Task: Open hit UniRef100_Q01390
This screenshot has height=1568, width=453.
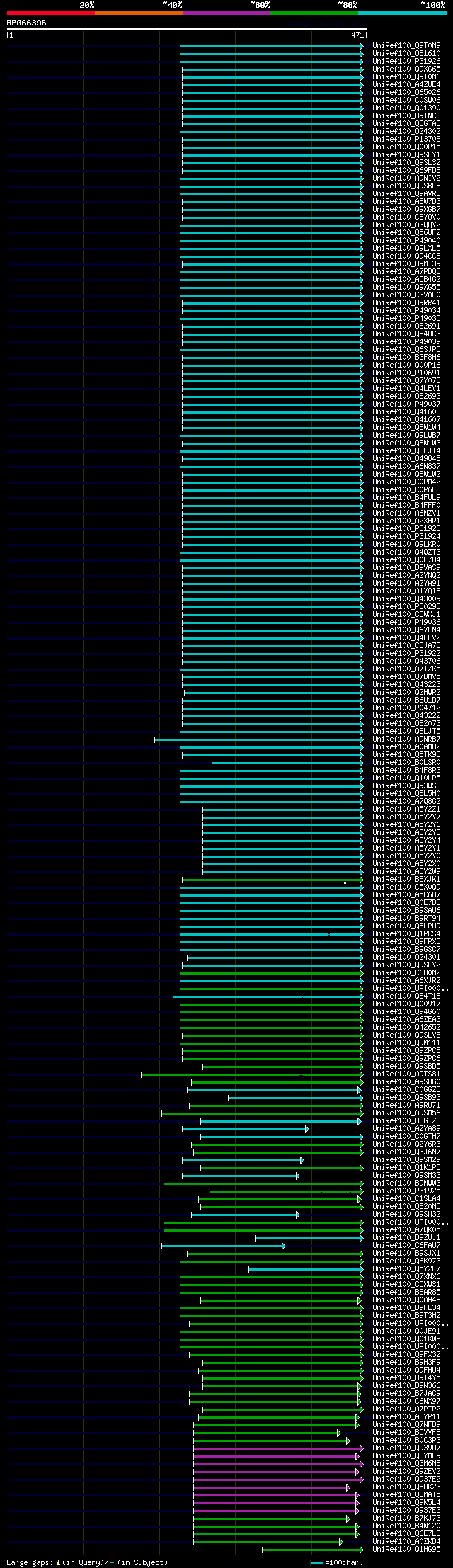Action: click(x=406, y=108)
